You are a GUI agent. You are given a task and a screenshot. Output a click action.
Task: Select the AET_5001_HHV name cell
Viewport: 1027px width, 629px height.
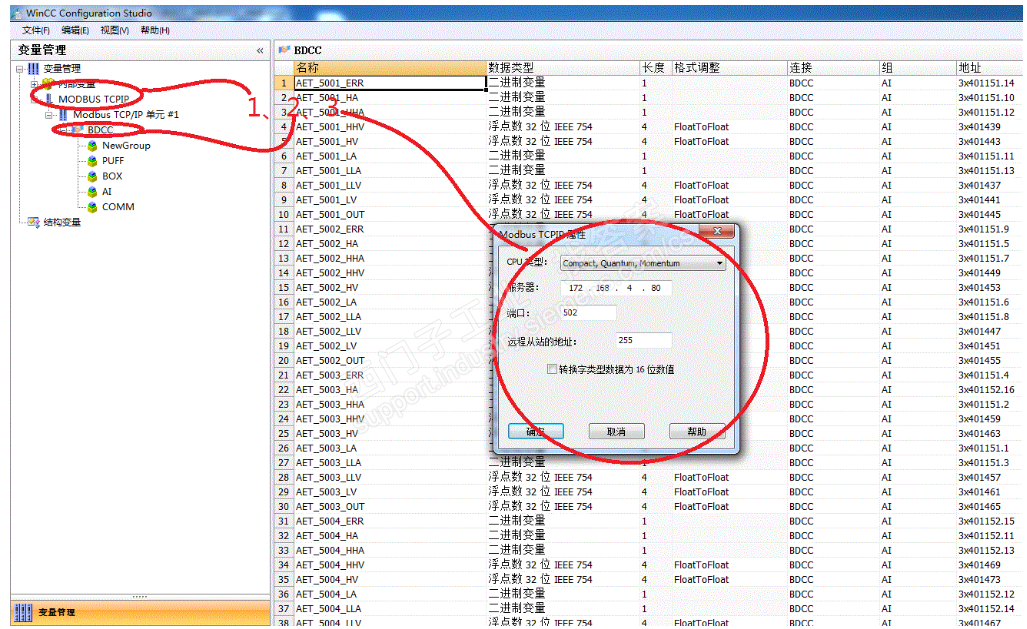point(389,127)
